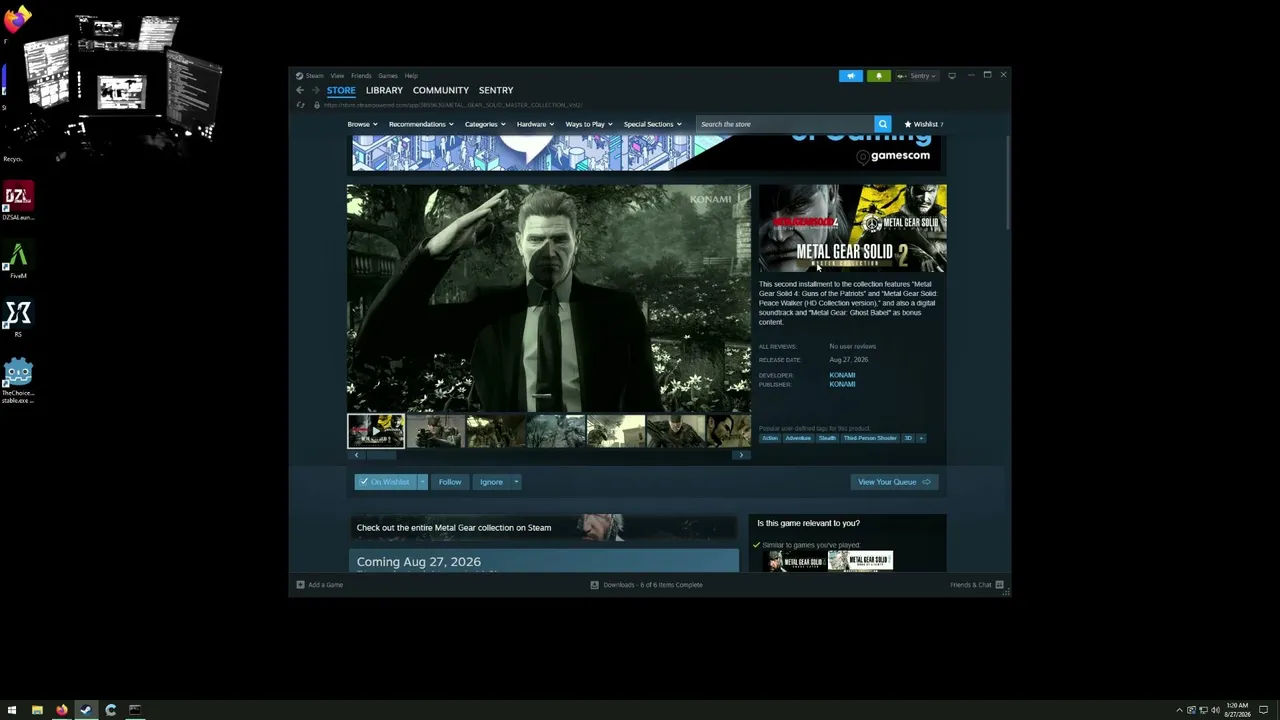Open the Firefox shortcut on the desktop

click(x=17, y=19)
